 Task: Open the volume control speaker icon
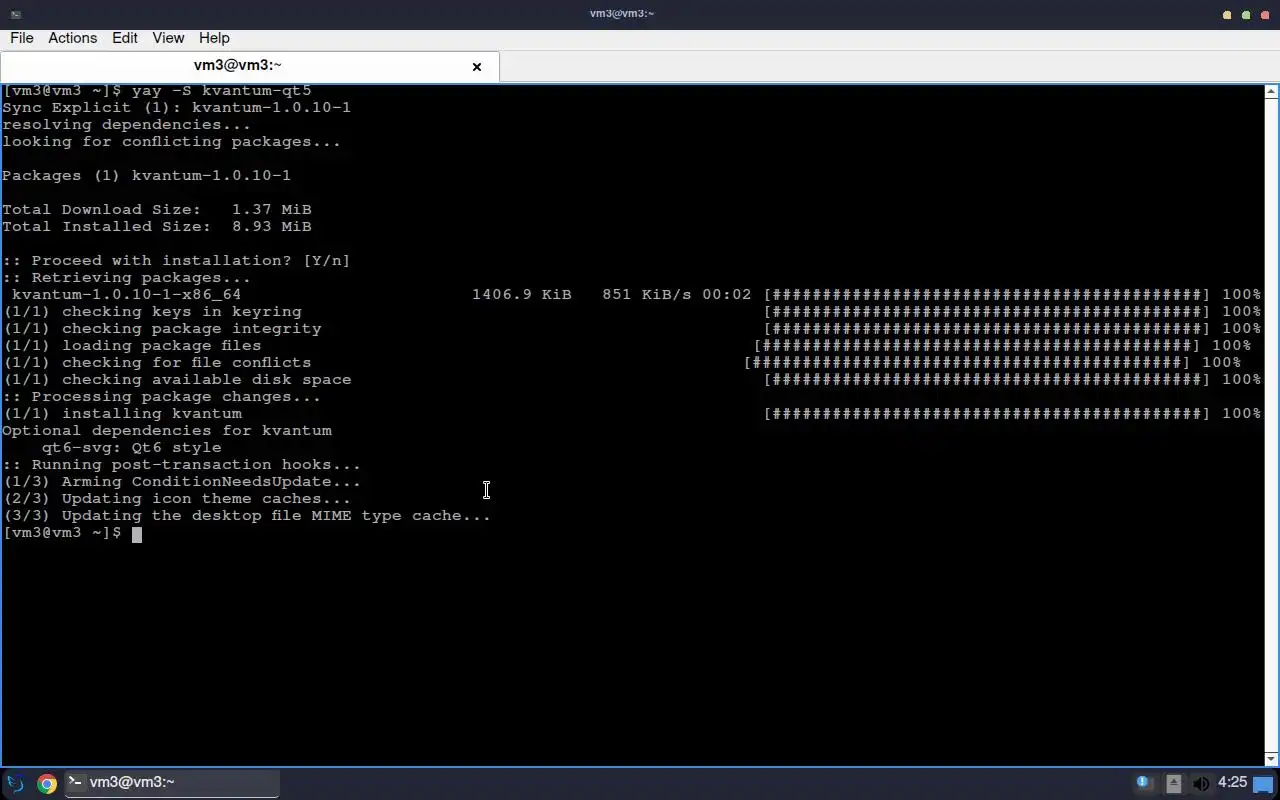tap(1201, 783)
